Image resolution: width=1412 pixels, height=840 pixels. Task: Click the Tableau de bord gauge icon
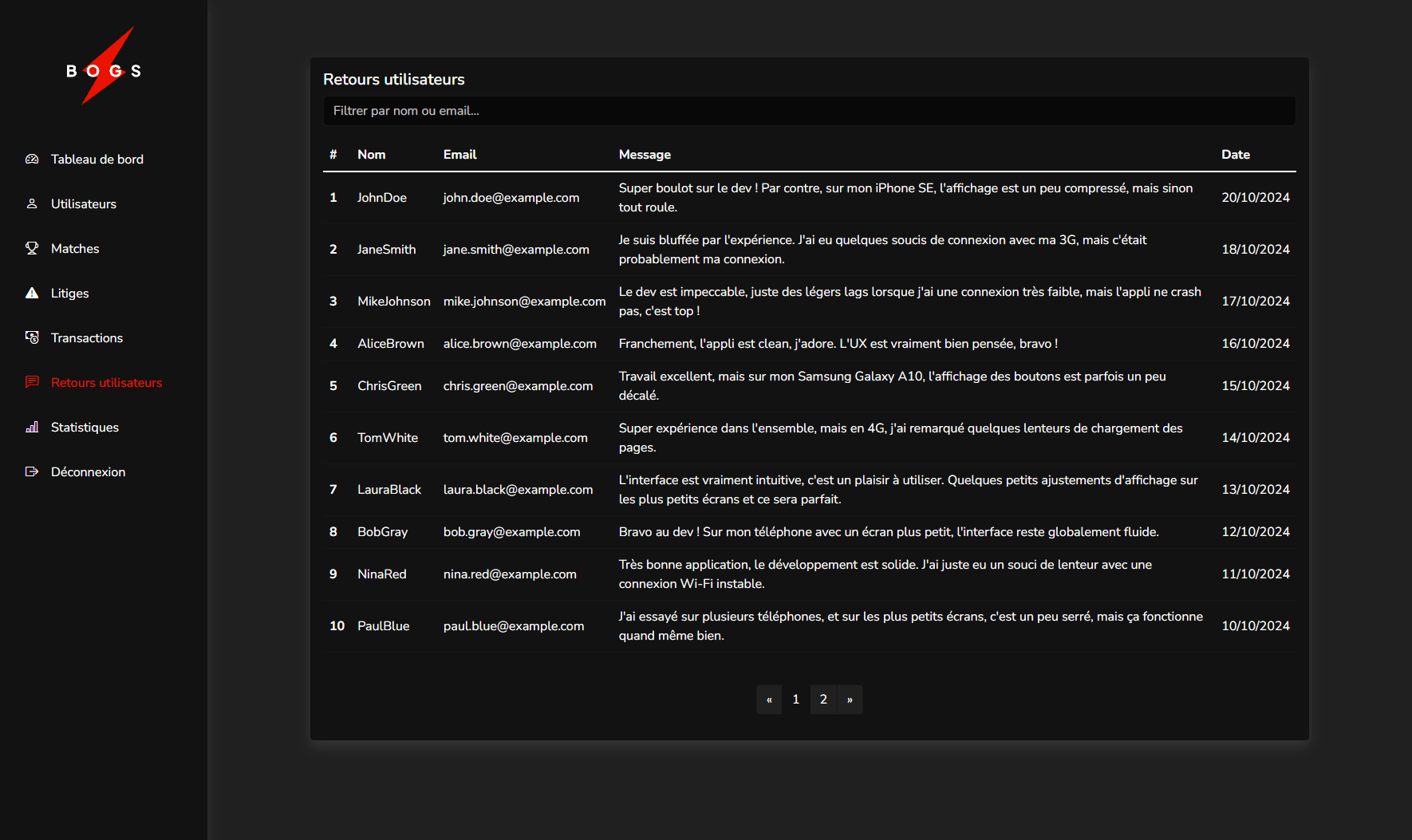[32, 160]
